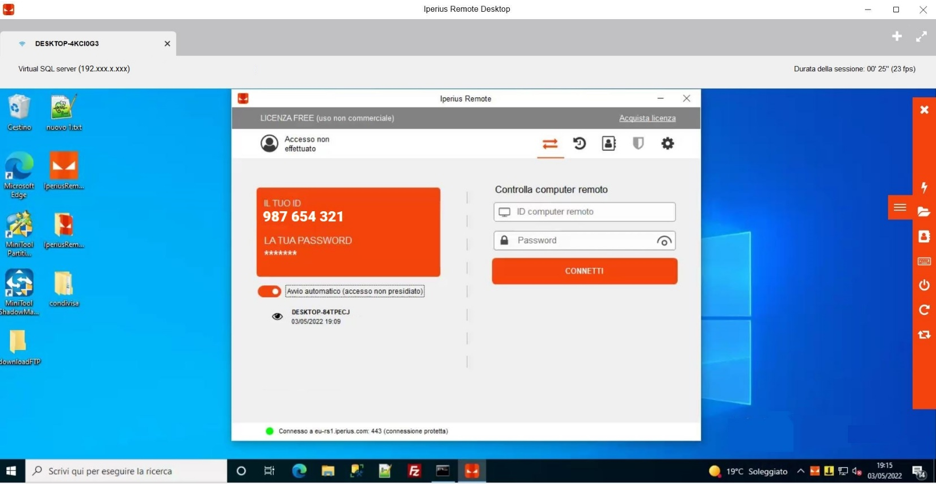Click the Acquista licenza link

[647, 118]
